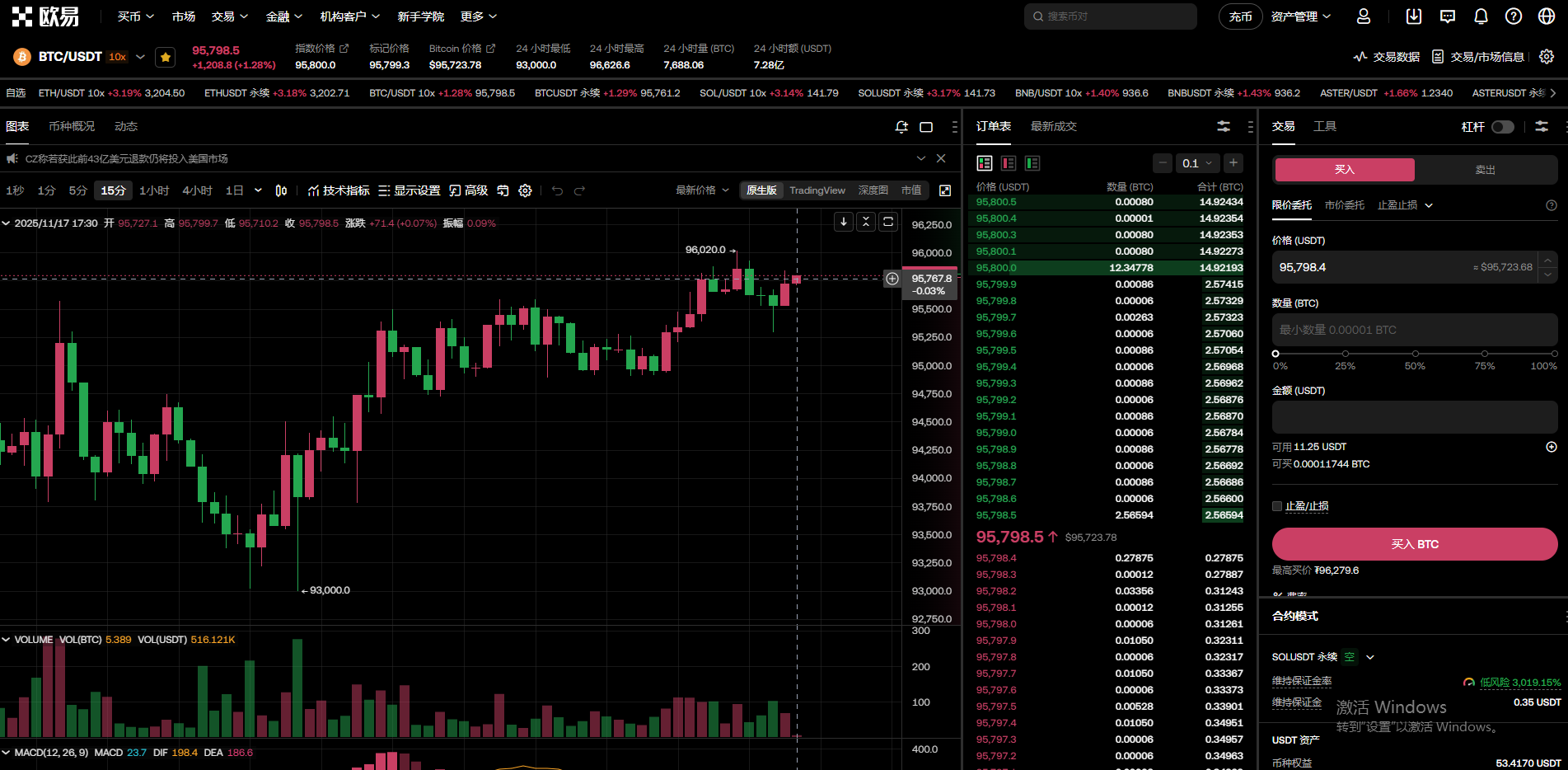Open the 币种概况 tab
This screenshot has width=1568, height=770.
(72, 126)
